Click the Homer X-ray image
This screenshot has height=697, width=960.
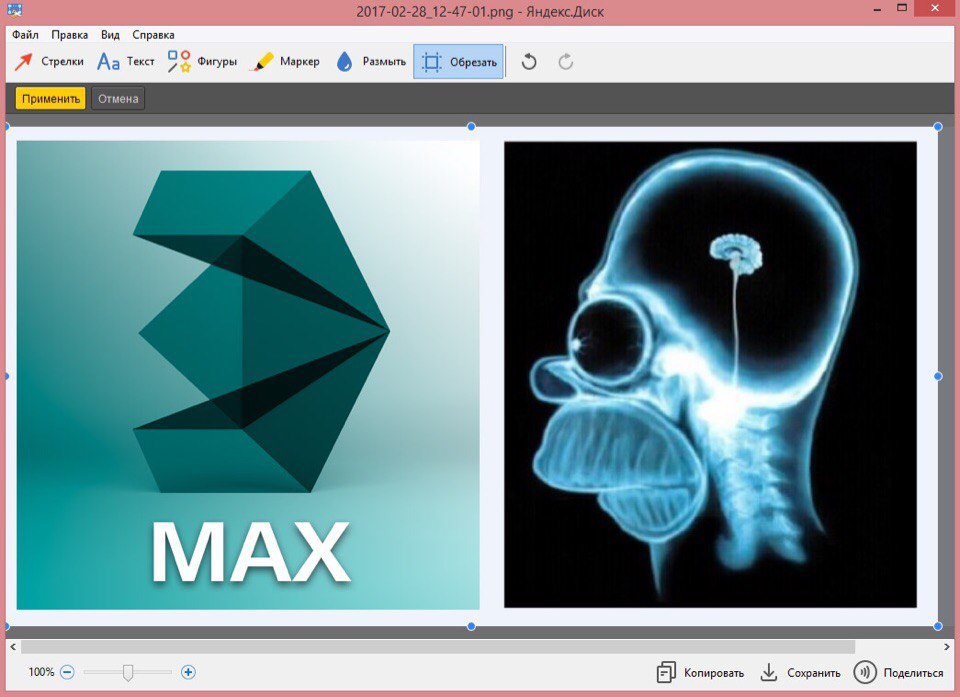tap(710, 375)
